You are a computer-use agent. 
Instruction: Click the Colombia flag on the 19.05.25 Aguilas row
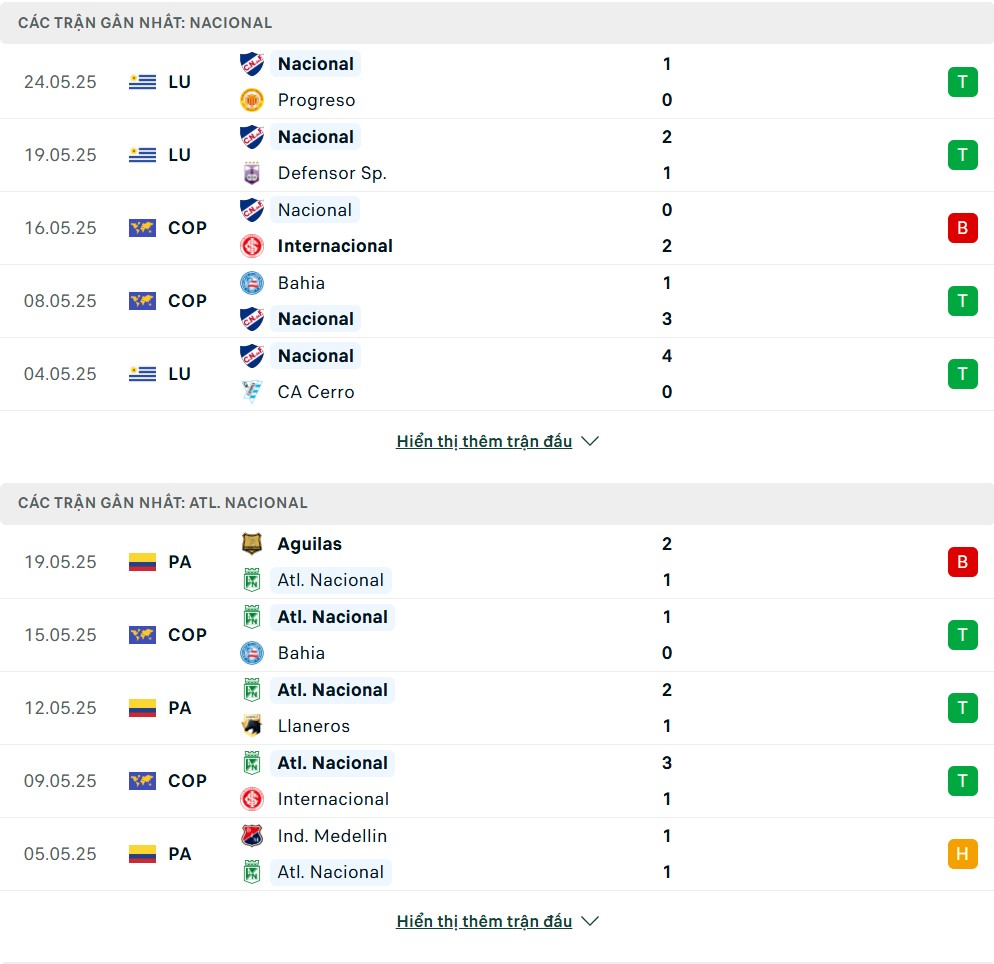142,562
